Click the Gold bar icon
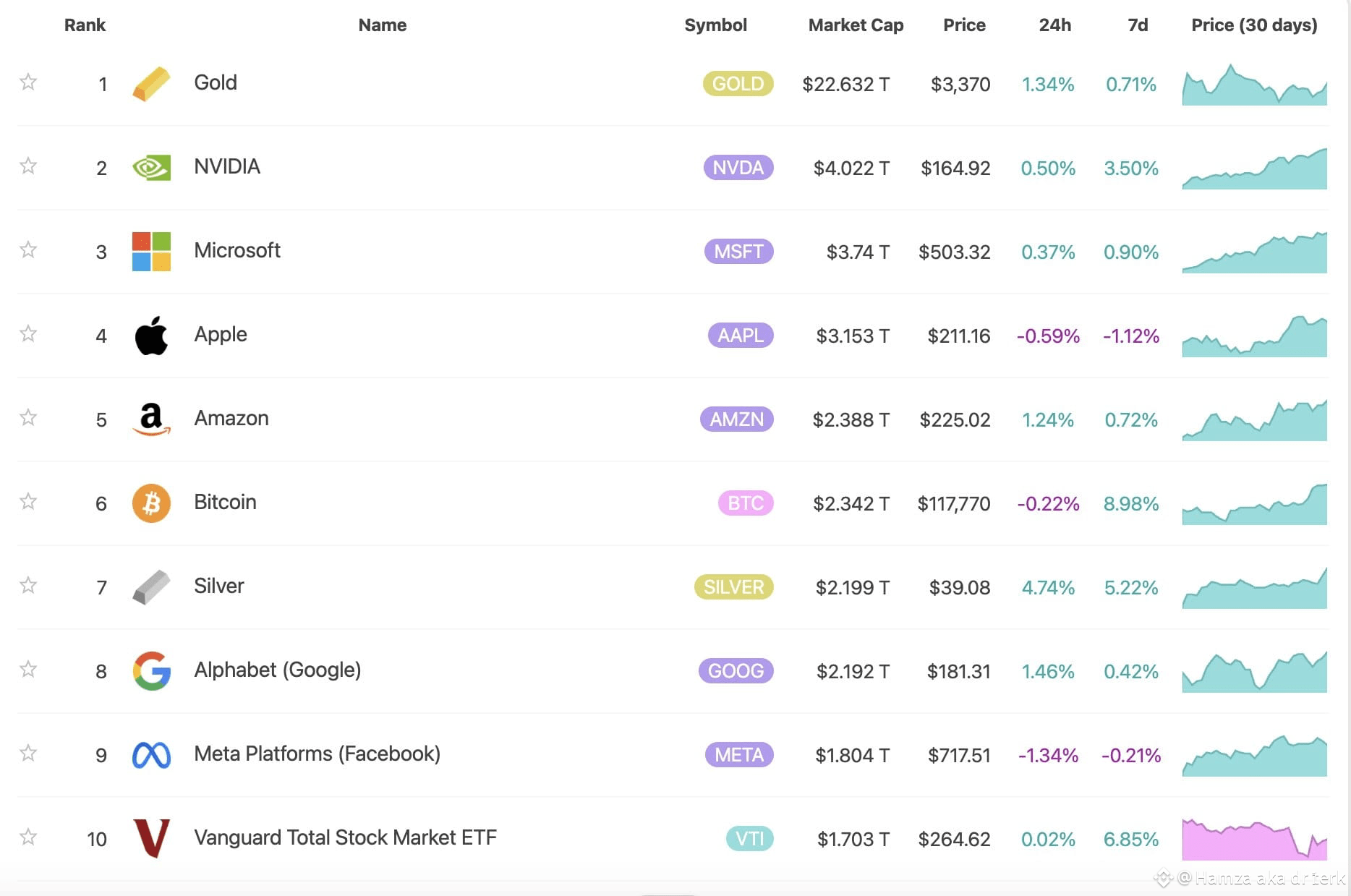This screenshot has height=896, width=1351. [x=151, y=84]
